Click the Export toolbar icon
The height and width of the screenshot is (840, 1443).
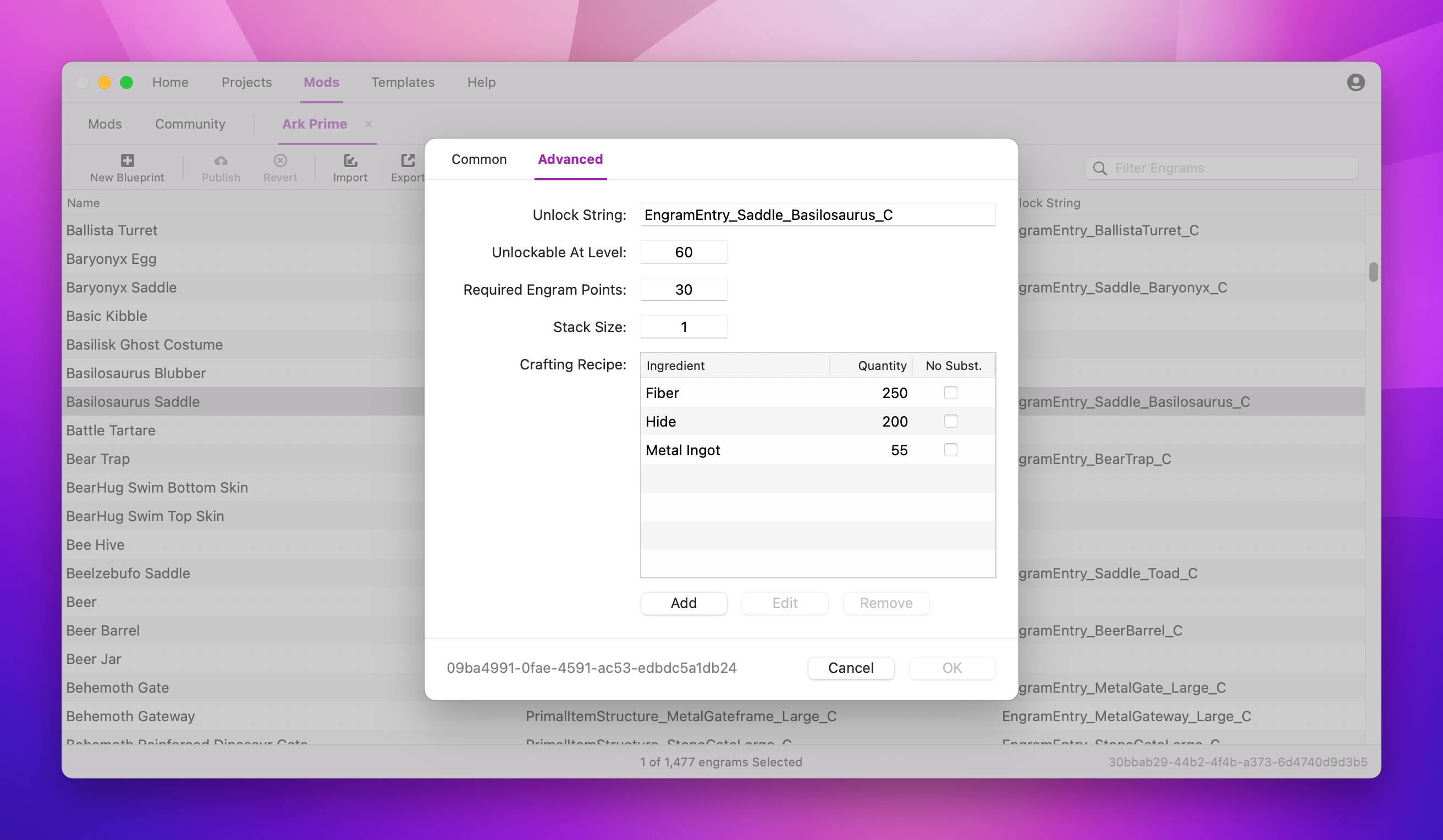pyautogui.click(x=407, y=161)
